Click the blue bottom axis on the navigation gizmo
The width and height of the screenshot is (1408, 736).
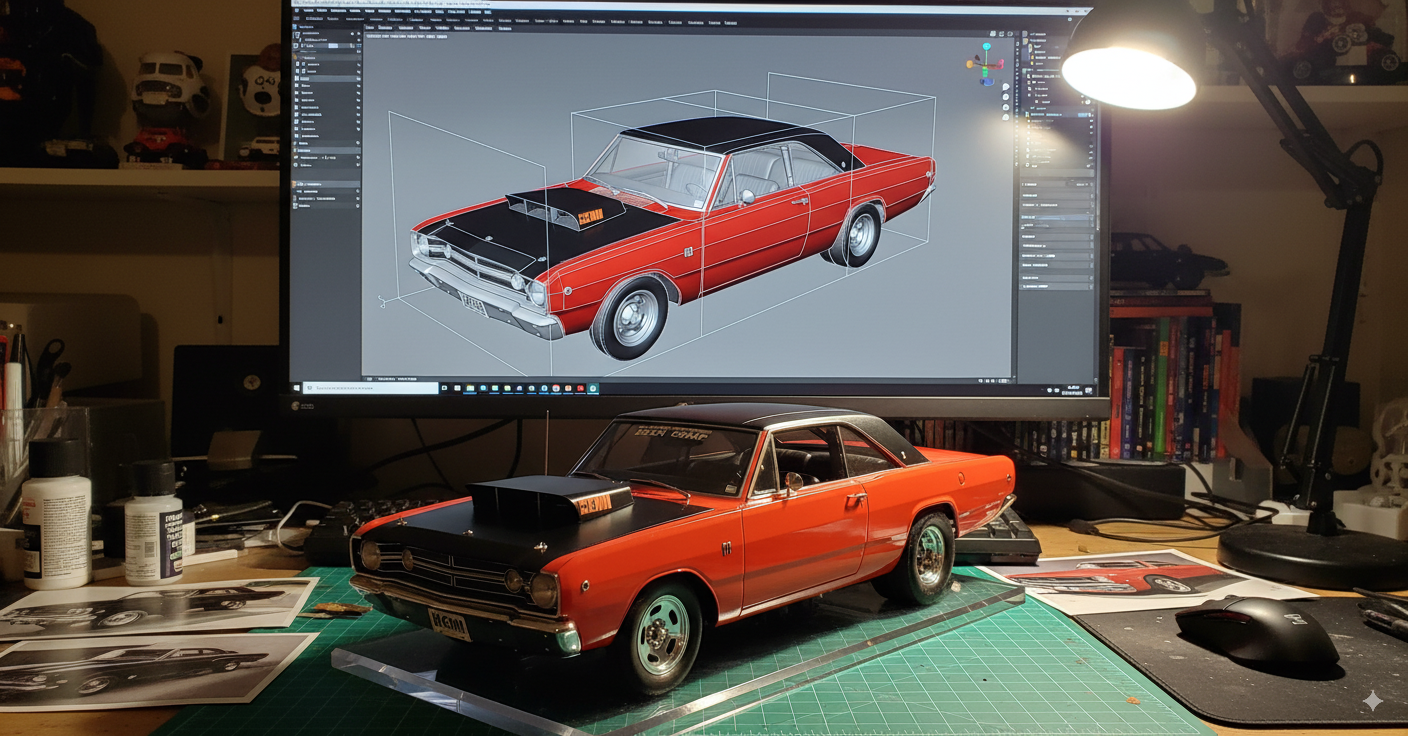[986, 82]
